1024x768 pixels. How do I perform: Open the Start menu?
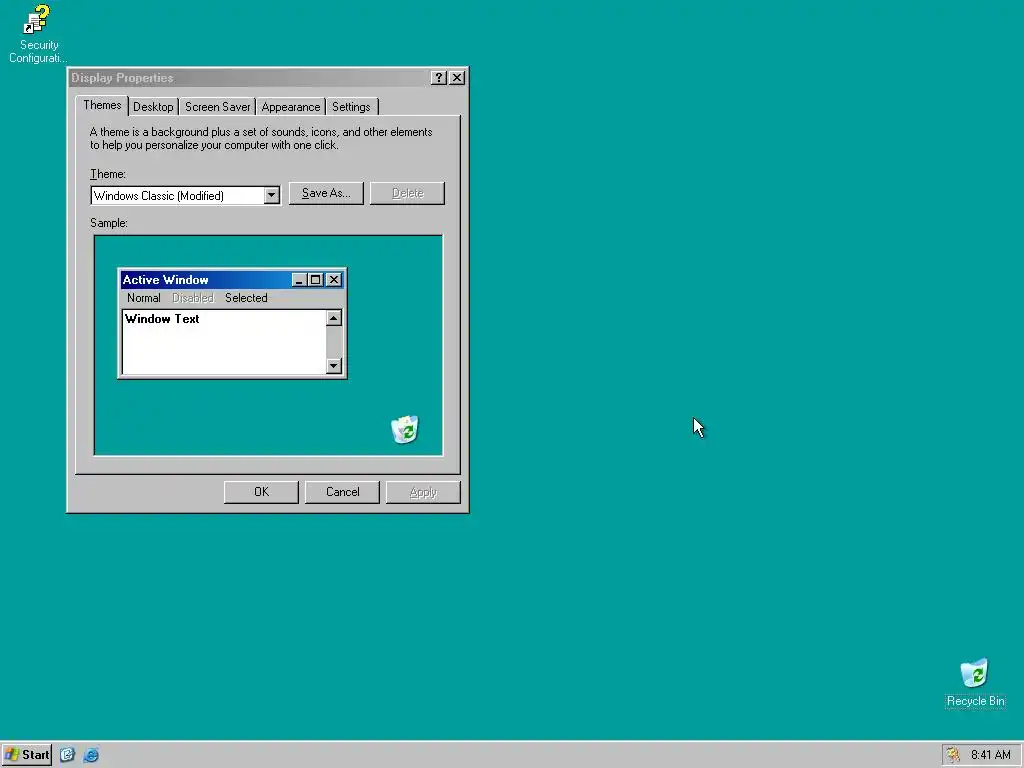[27, 755]
